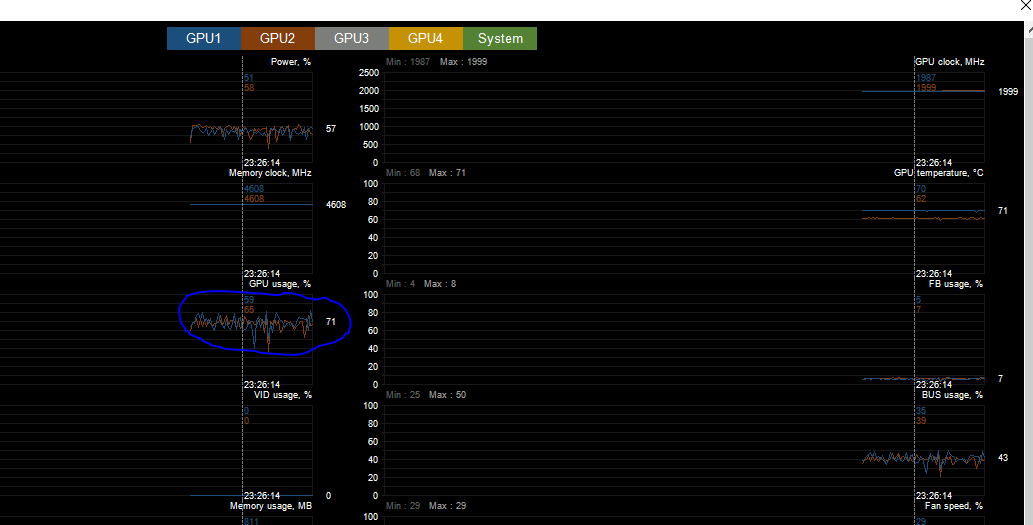Select the GPU4 tab
1033x525 pixels.
click(x=426, y=38)
